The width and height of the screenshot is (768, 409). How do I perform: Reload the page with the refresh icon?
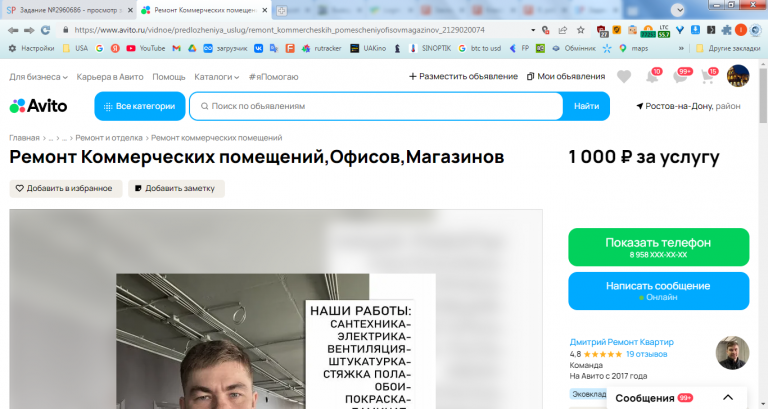[x=46, y=30]
